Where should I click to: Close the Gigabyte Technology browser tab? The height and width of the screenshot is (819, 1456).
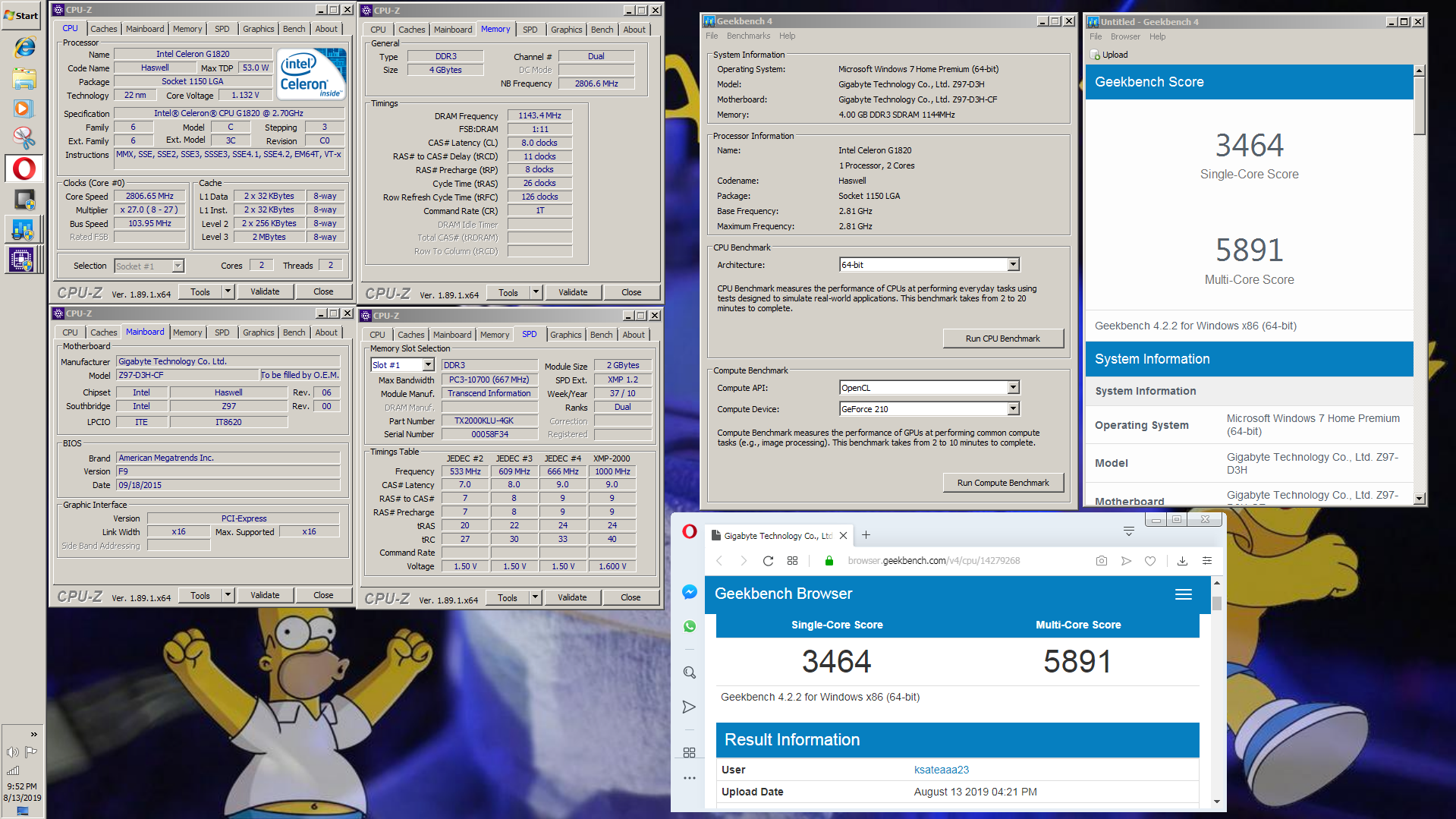coord(843,535)
